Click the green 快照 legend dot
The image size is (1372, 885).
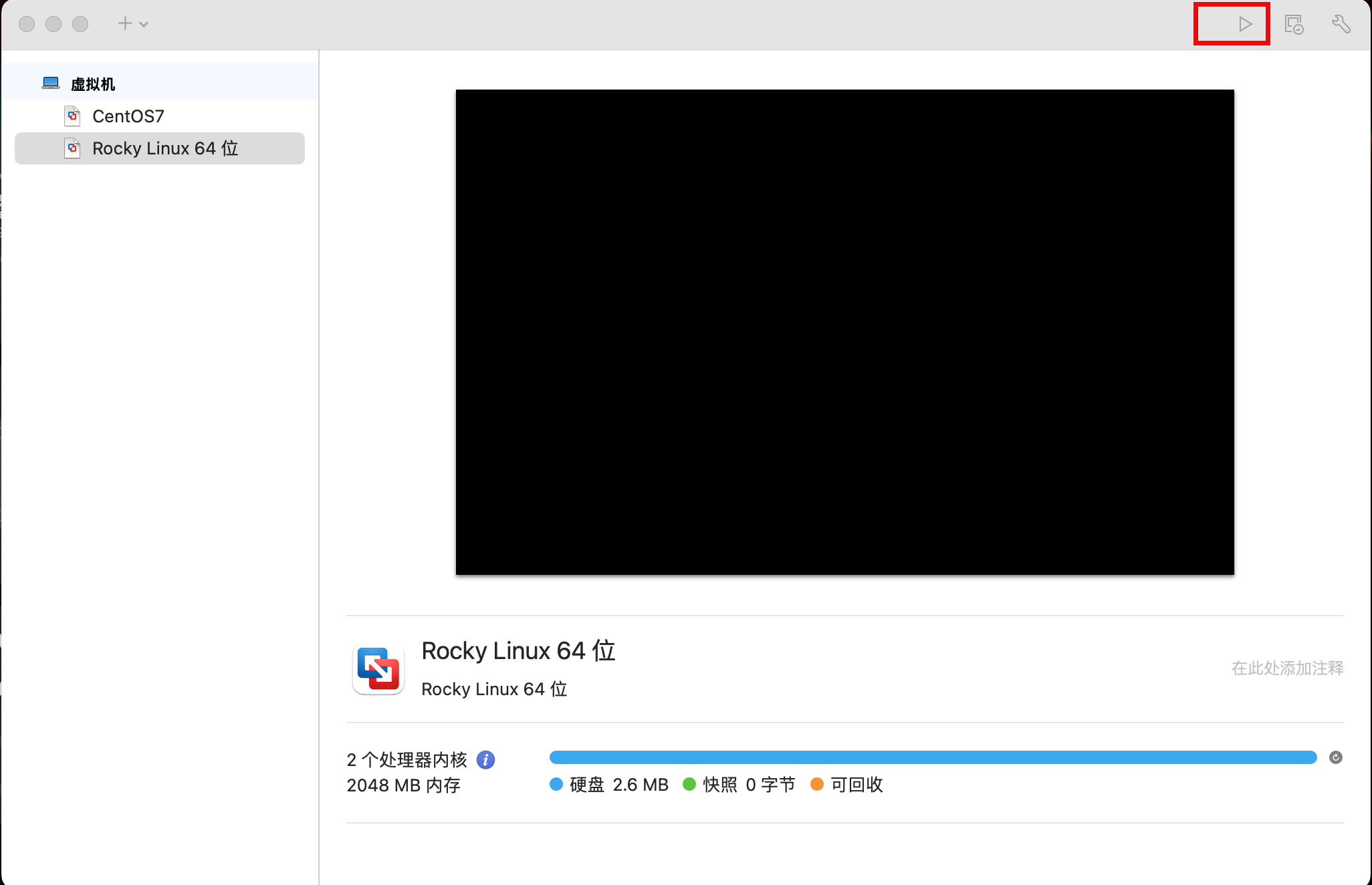coord(689,784)
